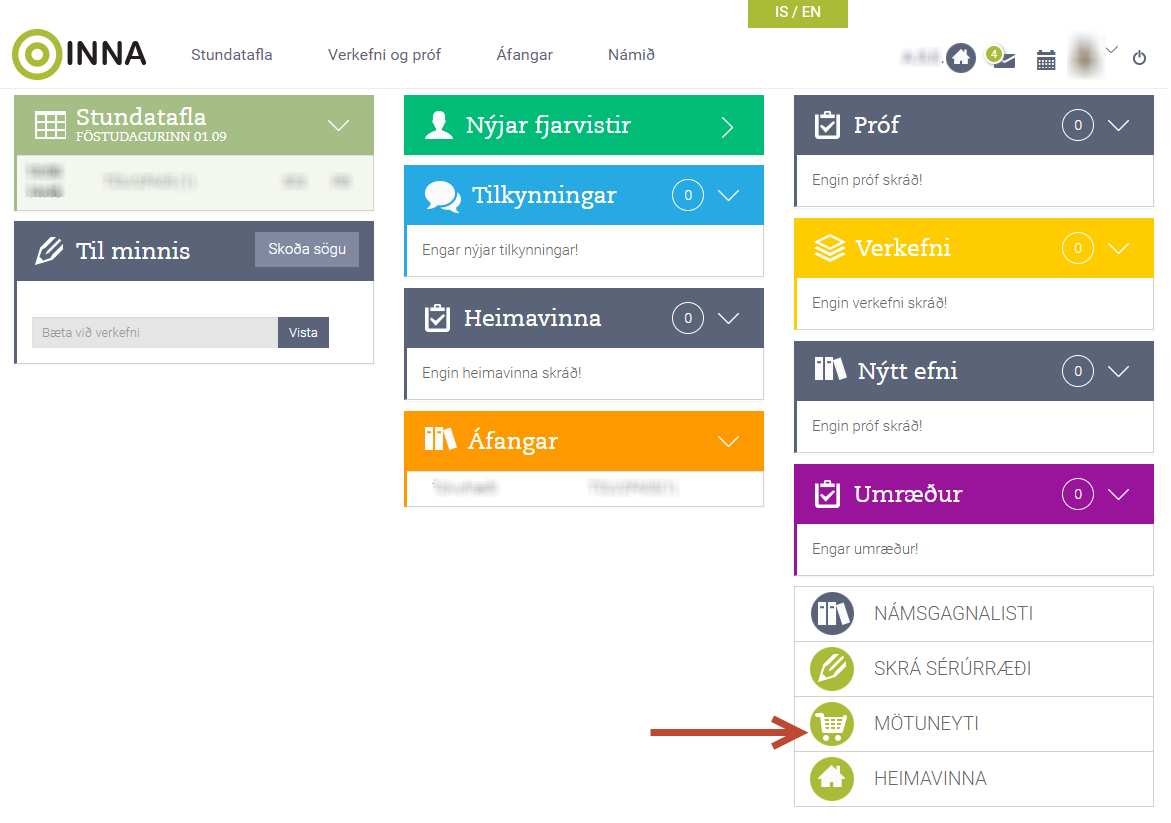Click the Umræður count badge

1078,494
